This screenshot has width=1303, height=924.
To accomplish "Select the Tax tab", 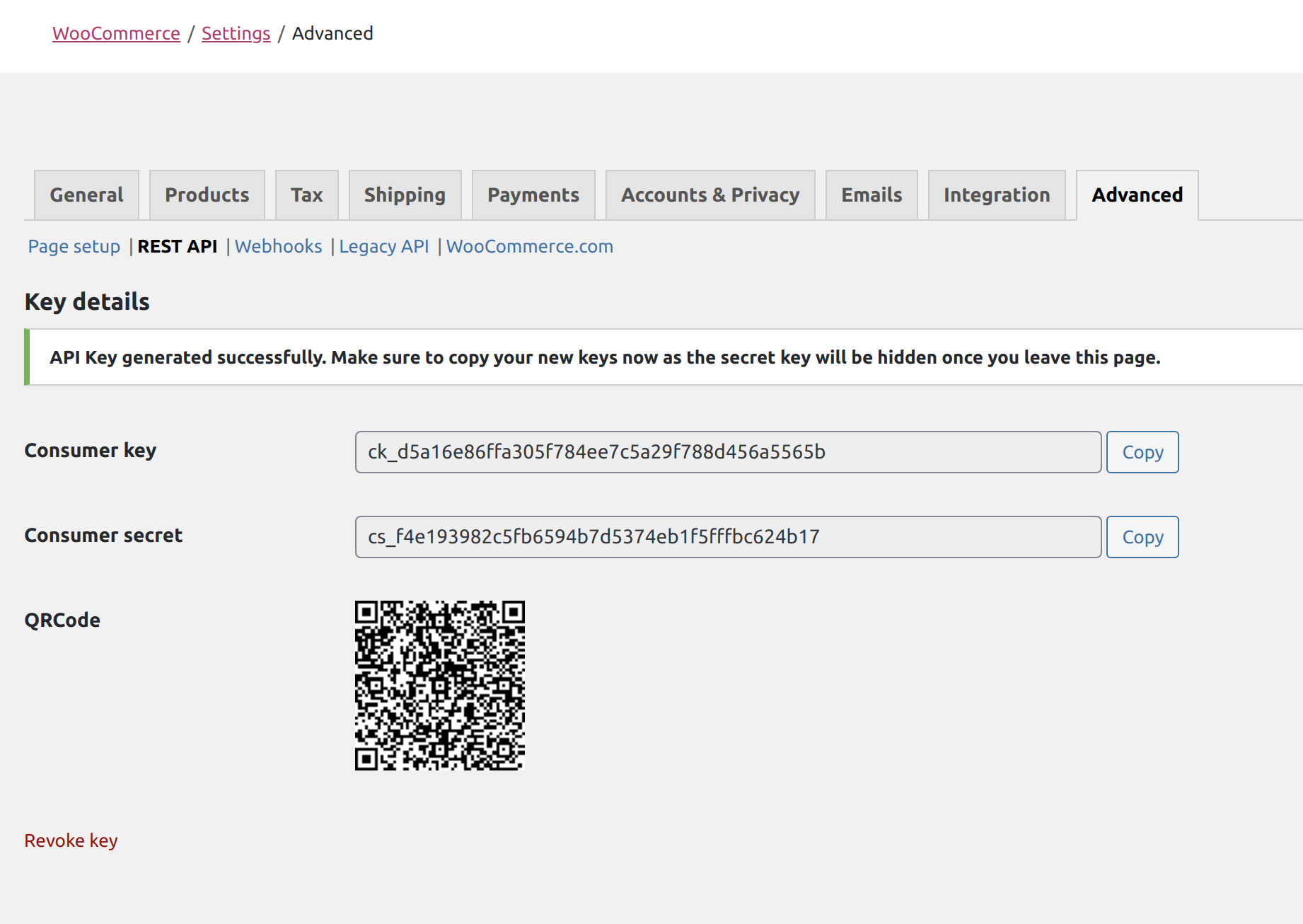I will coord(307,195).
